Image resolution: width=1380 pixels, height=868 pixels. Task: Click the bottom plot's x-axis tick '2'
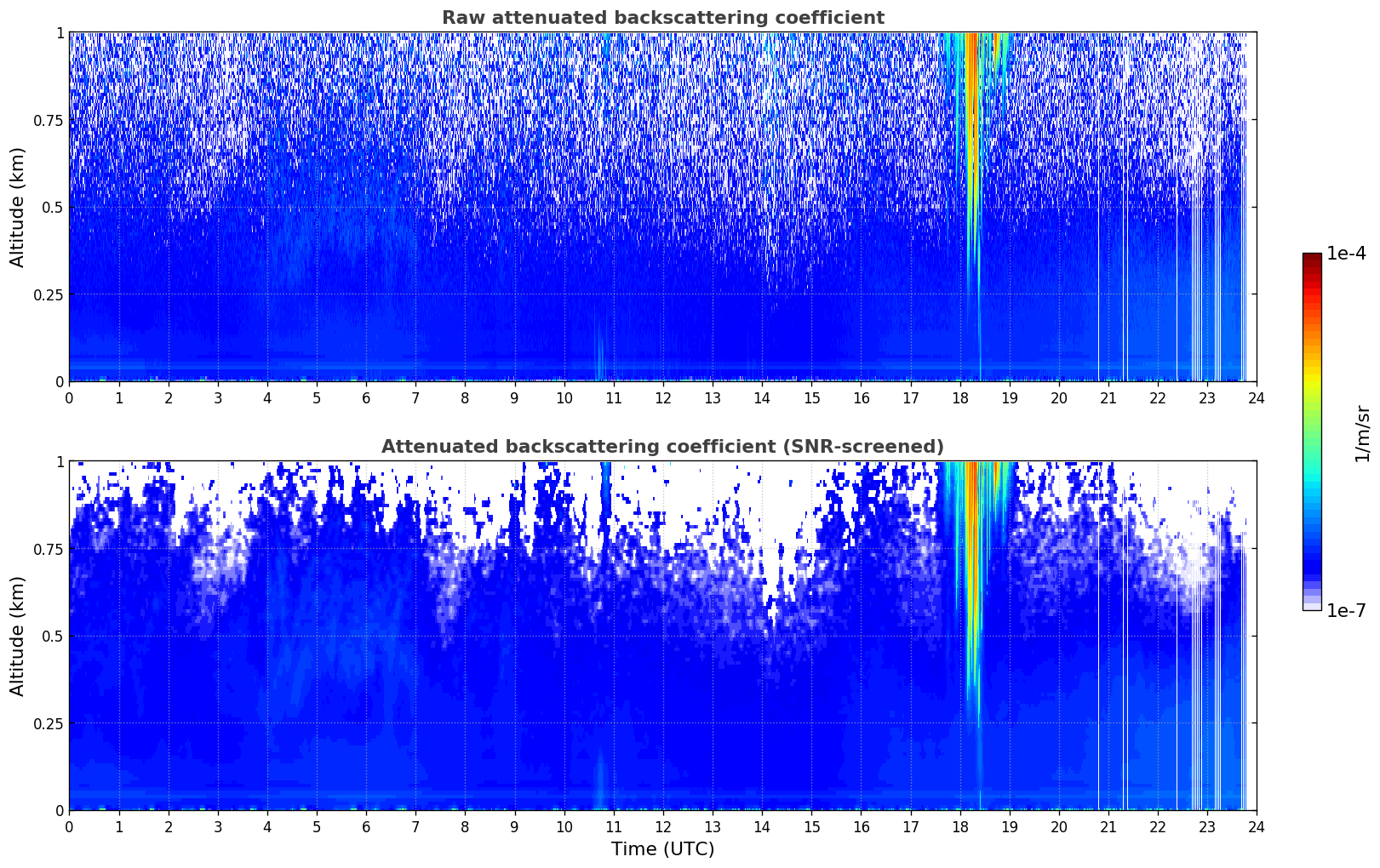(x=169, y=826)
